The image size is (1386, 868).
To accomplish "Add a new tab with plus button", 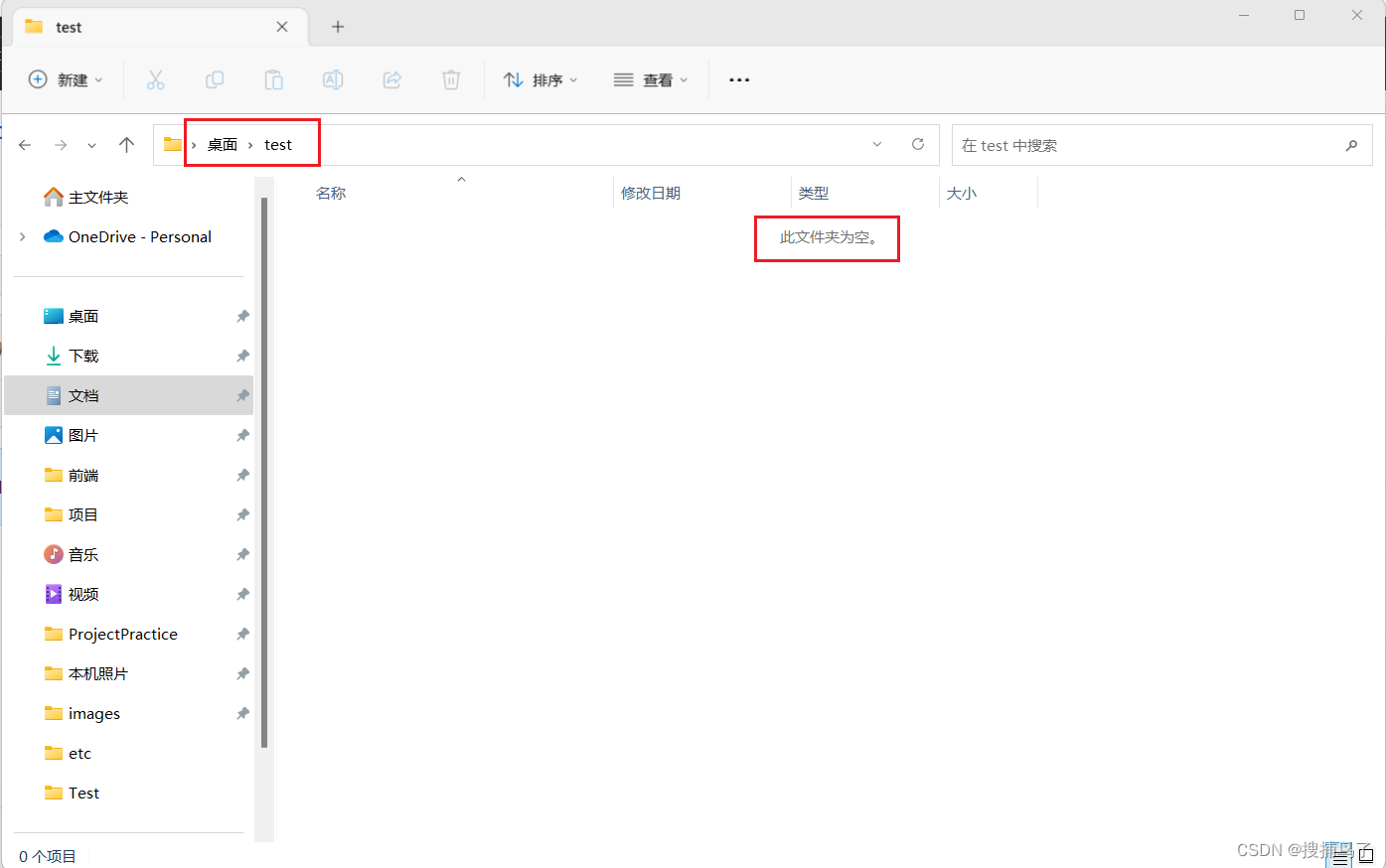I will click(338, 27).
